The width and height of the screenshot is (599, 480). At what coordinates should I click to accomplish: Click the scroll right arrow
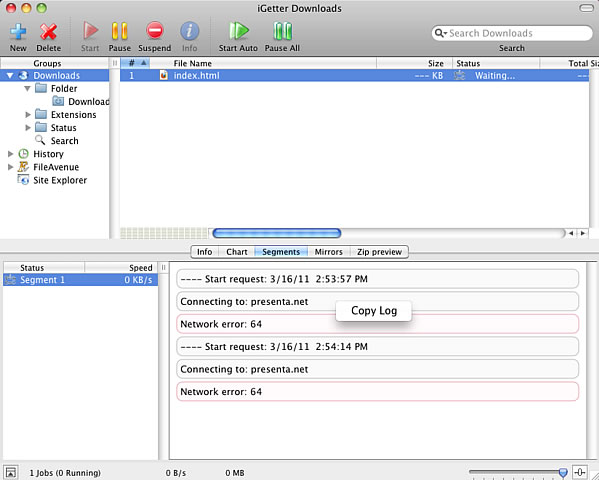coord(583,233)
